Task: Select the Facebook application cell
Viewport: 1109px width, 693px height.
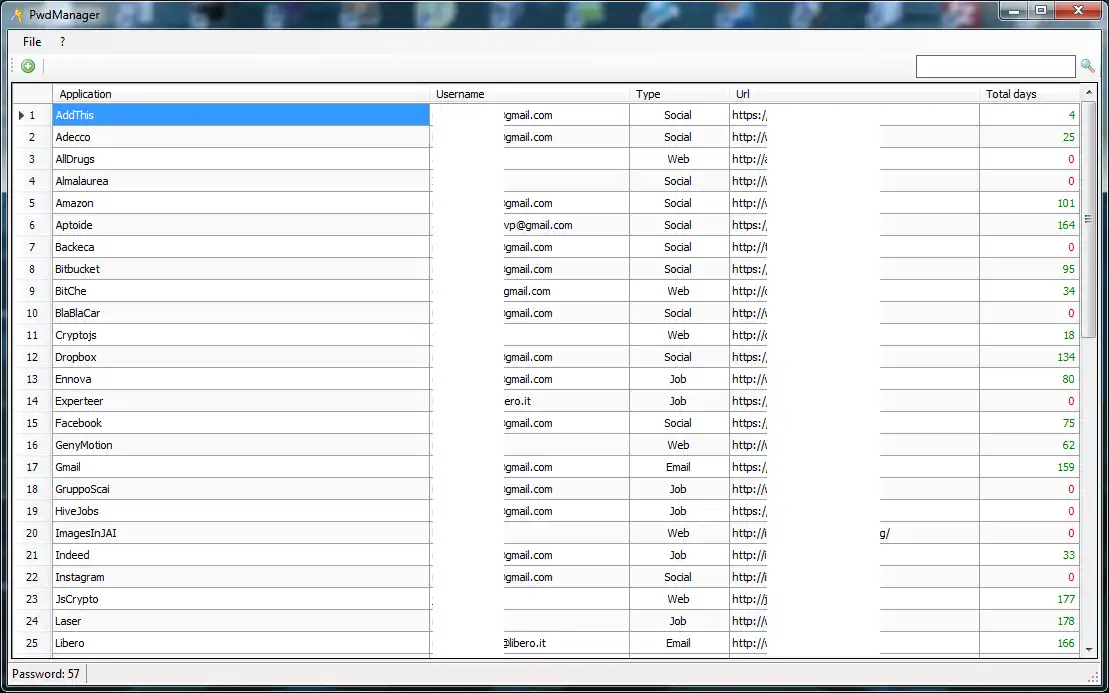Action: (x=240, y=423)
